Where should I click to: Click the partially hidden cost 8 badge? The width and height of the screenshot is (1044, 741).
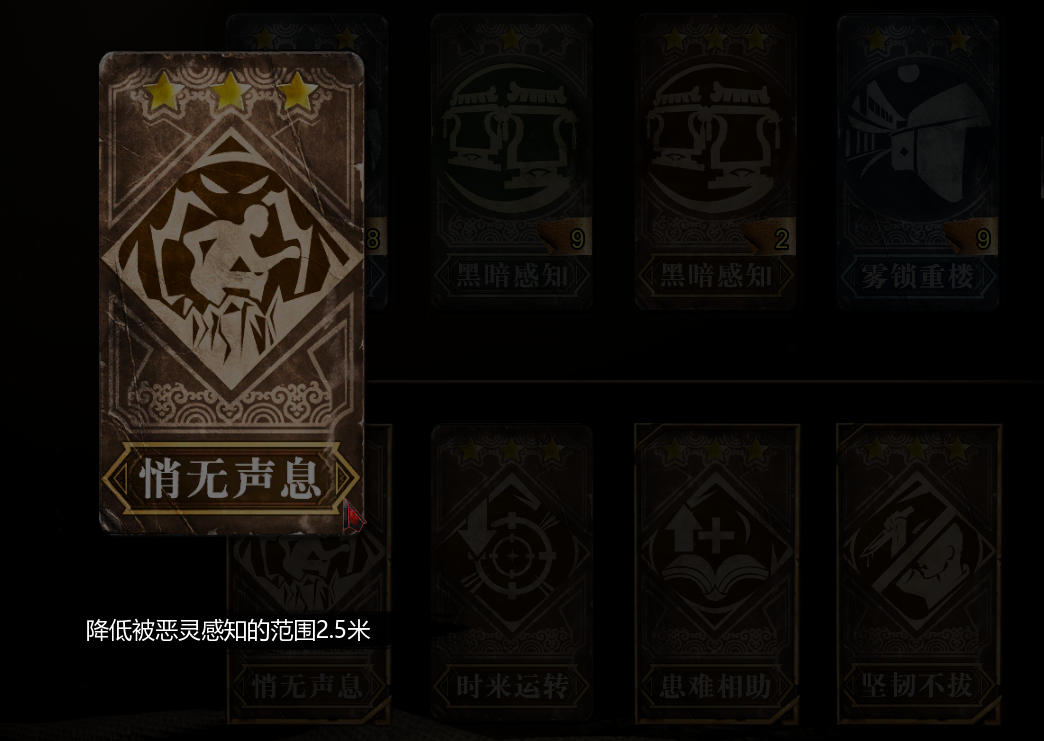point(375,237)
